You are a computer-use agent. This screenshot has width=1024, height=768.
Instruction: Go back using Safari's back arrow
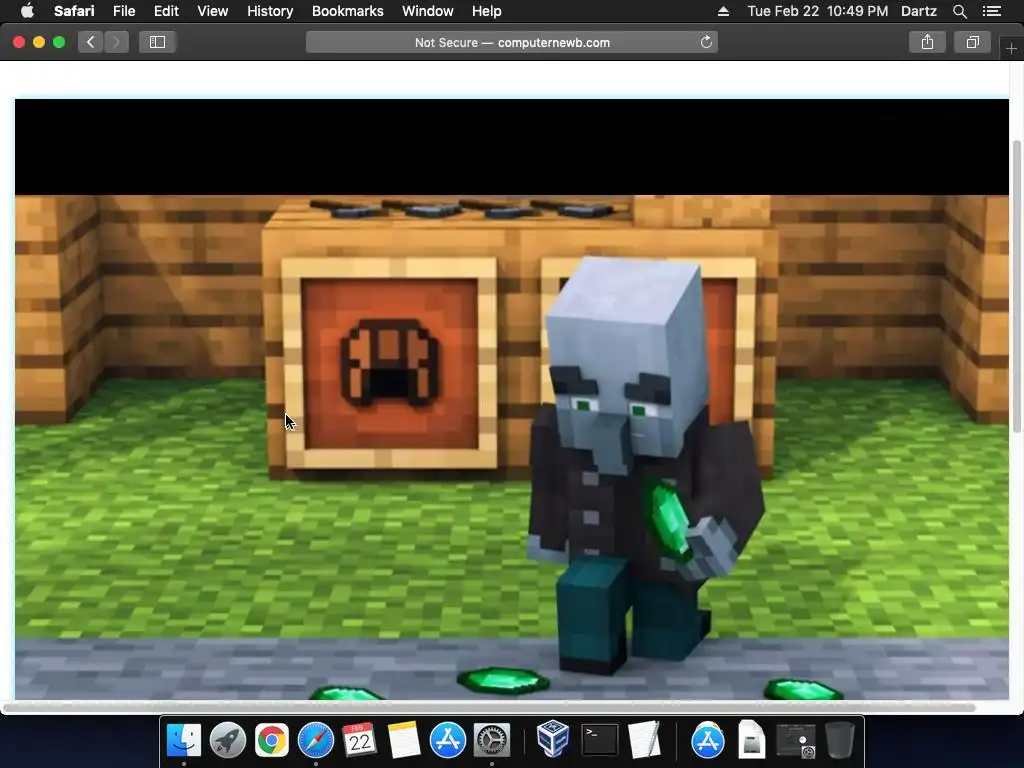(x=91, y=42)
